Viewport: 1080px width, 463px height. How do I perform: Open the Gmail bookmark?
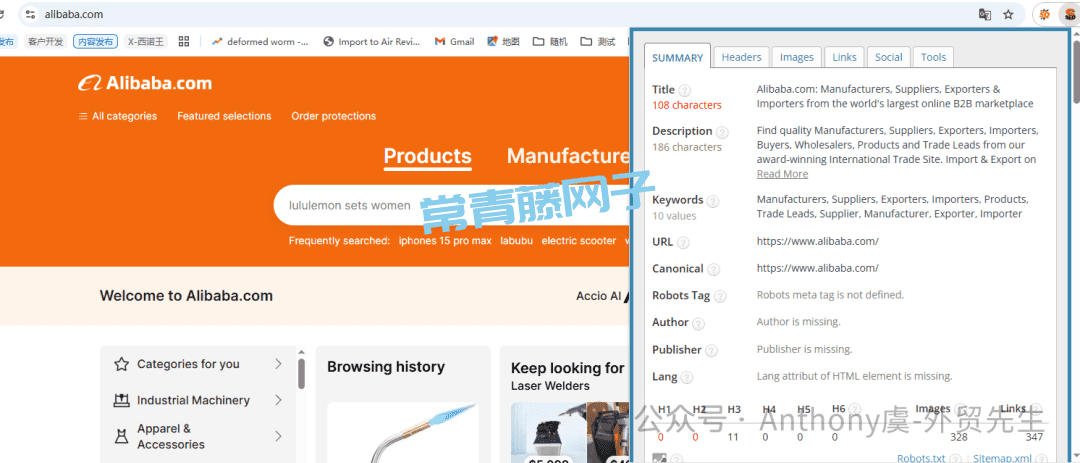(x=455, y=41)
